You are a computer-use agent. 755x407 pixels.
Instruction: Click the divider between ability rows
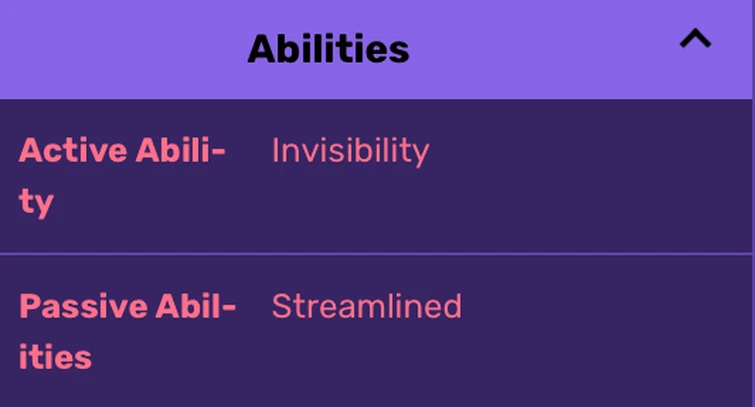click(376, 253)
